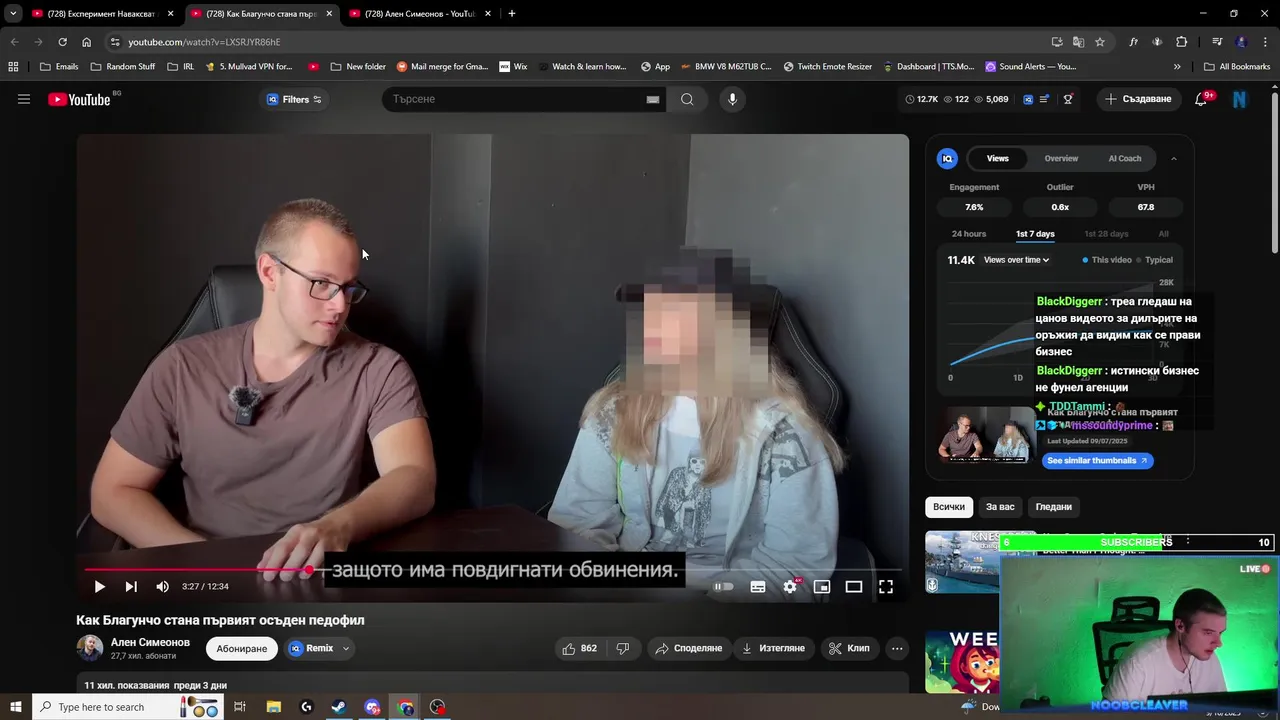1280x720 pixels.
Task: Open player settings gear
Action: click(x=790, y=587)
